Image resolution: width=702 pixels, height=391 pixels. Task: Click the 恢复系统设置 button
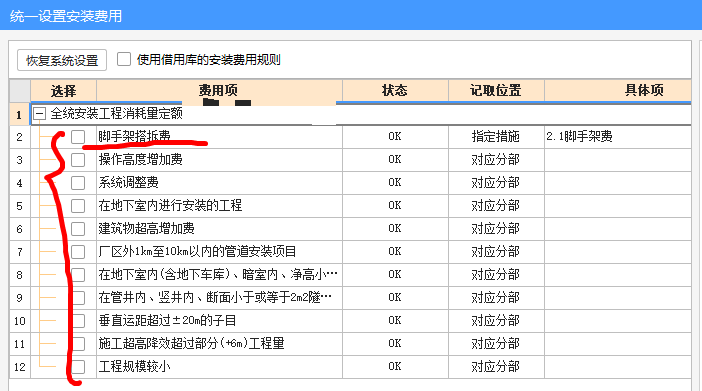pyautogui.click(x=62, y=60)
